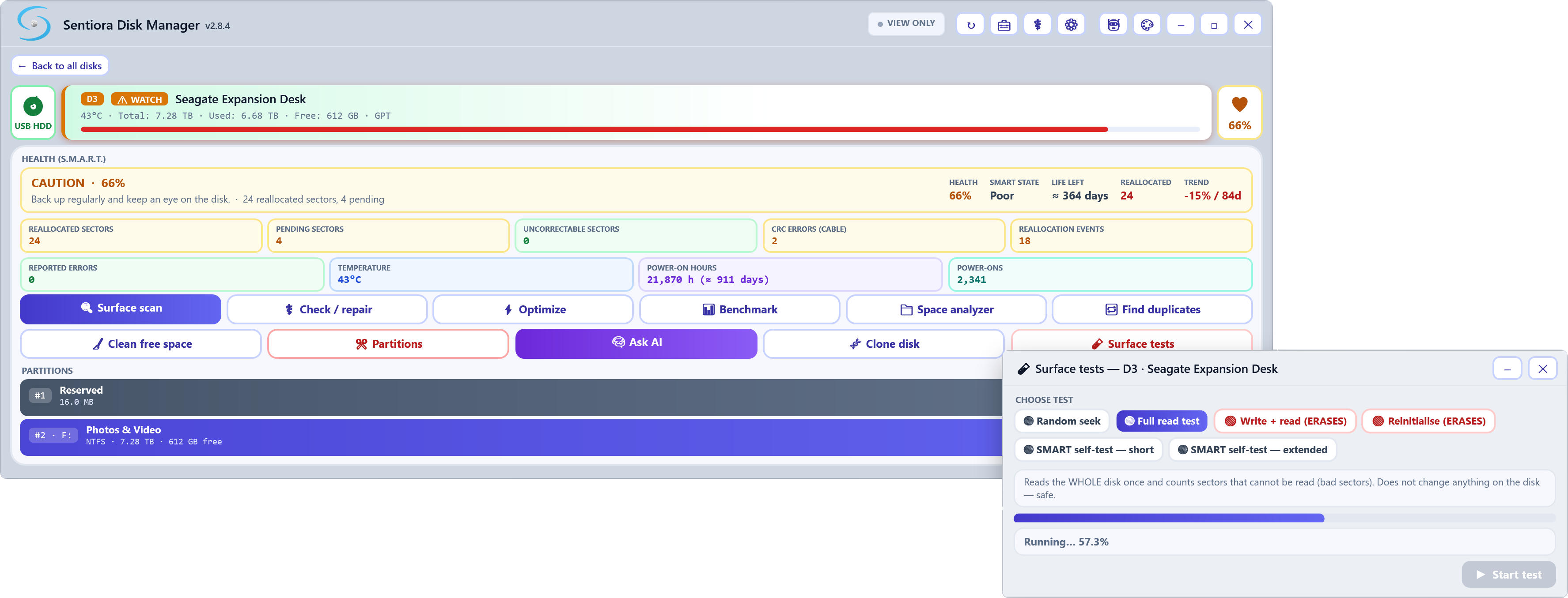This screenshot has height=598, width=1568.
Task: Start a Surface scan
Action: tap(121, 308)
